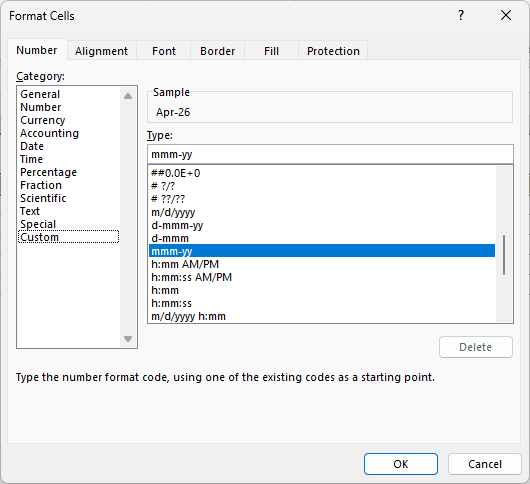Click the Help question mark icon
Image resolution: width=530 pixels, height=484 pixels.
[x=461, y=16]
